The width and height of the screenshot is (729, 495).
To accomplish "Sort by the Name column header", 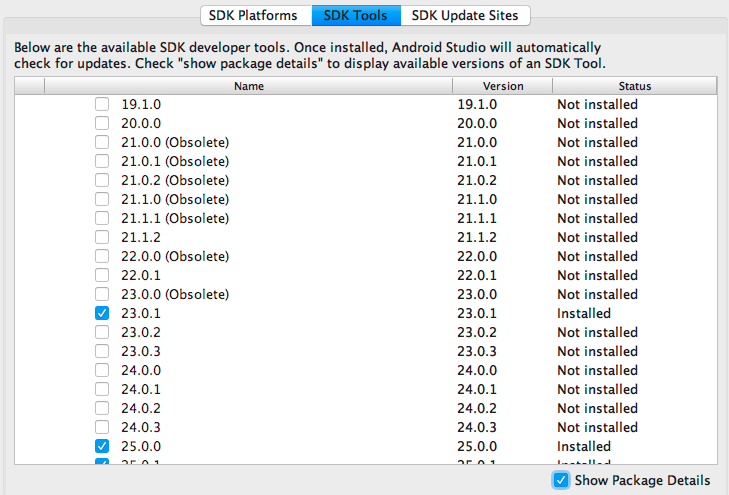I will [x=249, y=86].
